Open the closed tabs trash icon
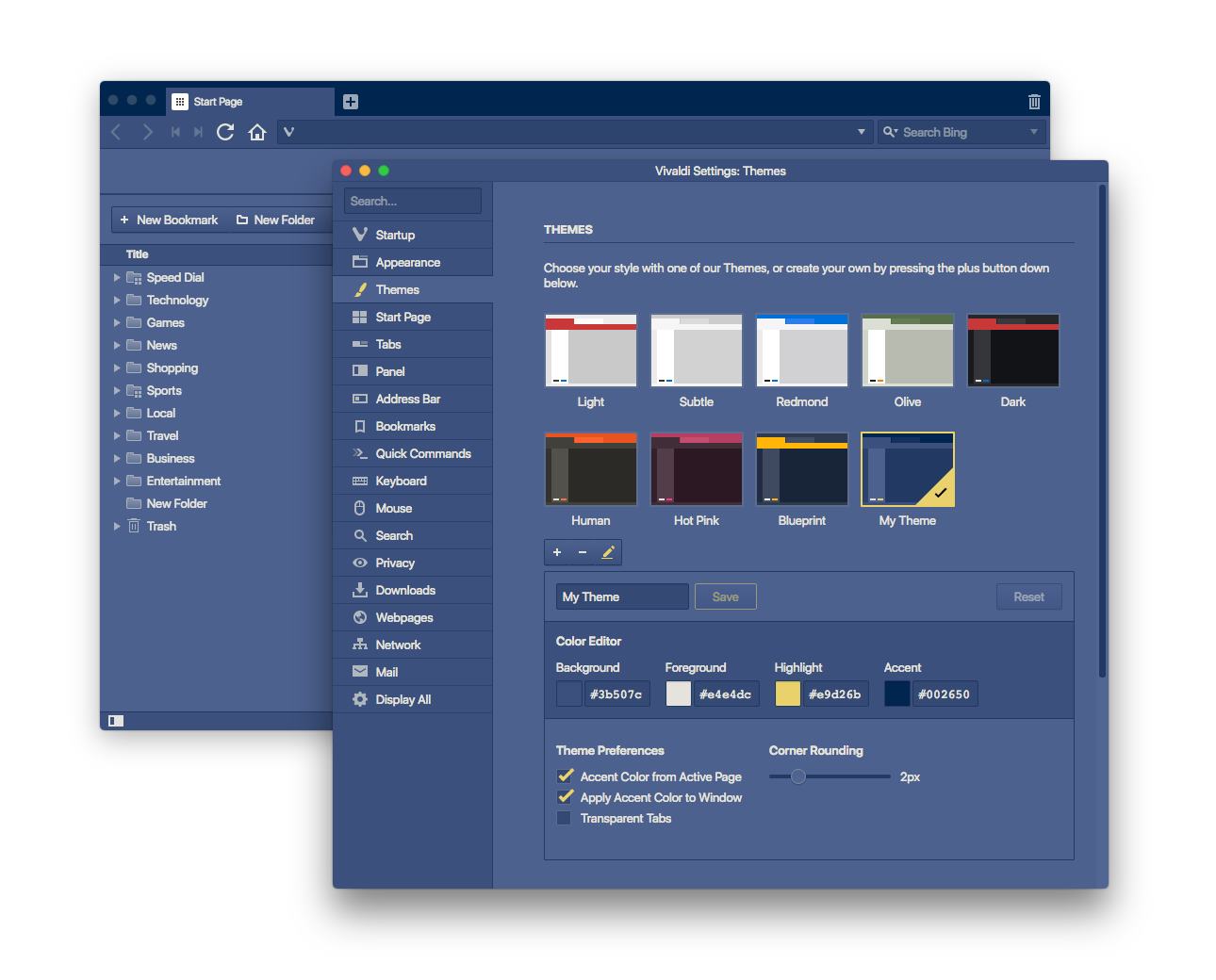 (1034, 102)
